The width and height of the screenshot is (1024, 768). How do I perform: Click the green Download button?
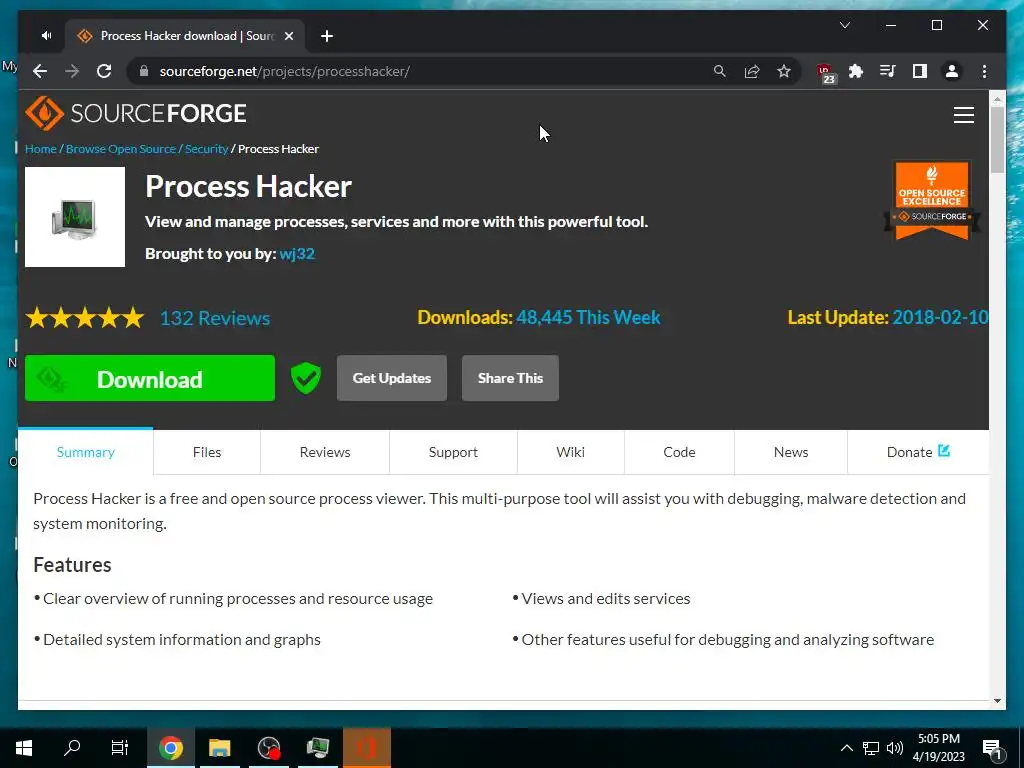click(150, 378)
